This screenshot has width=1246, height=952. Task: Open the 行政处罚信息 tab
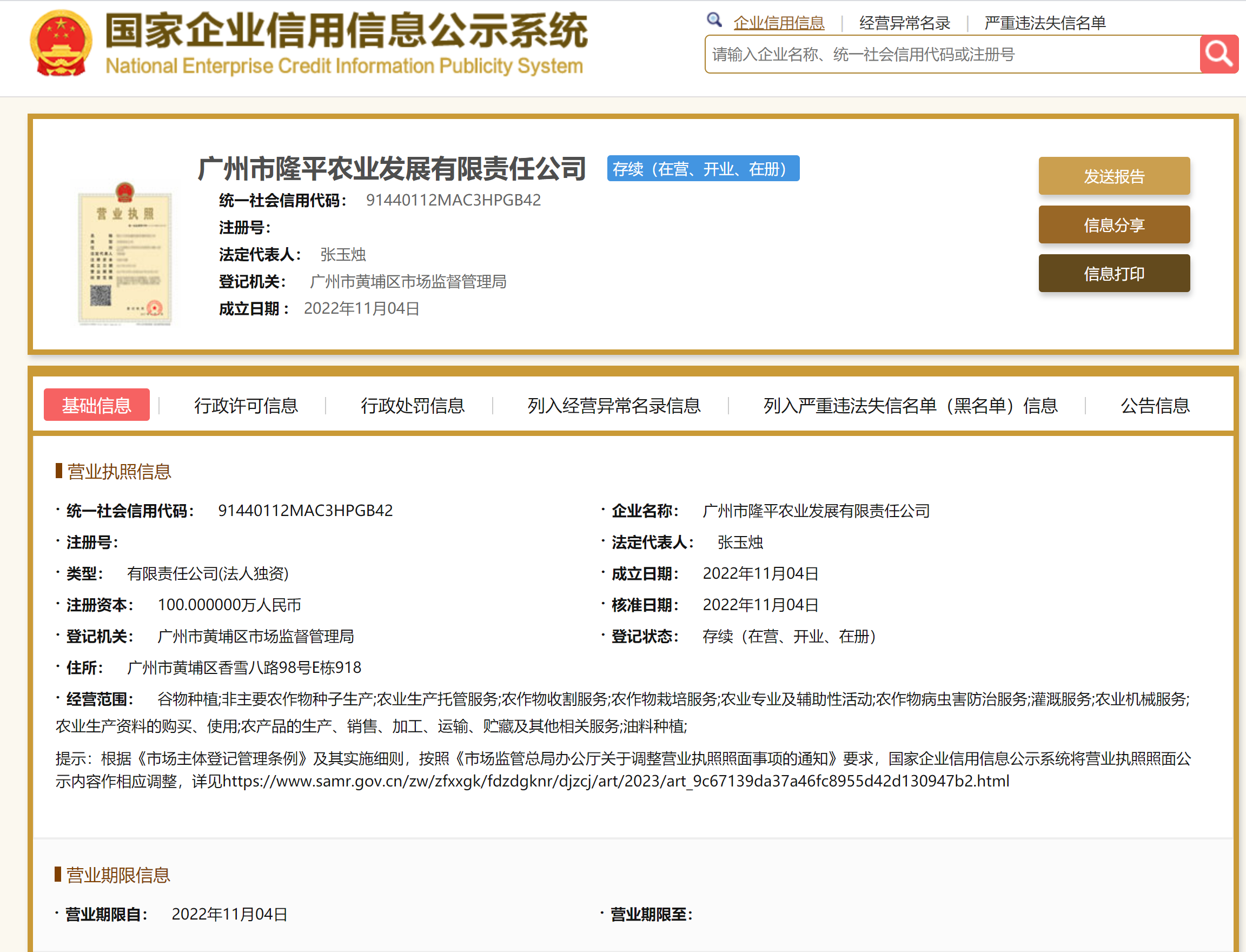click(x=413, y=406)
